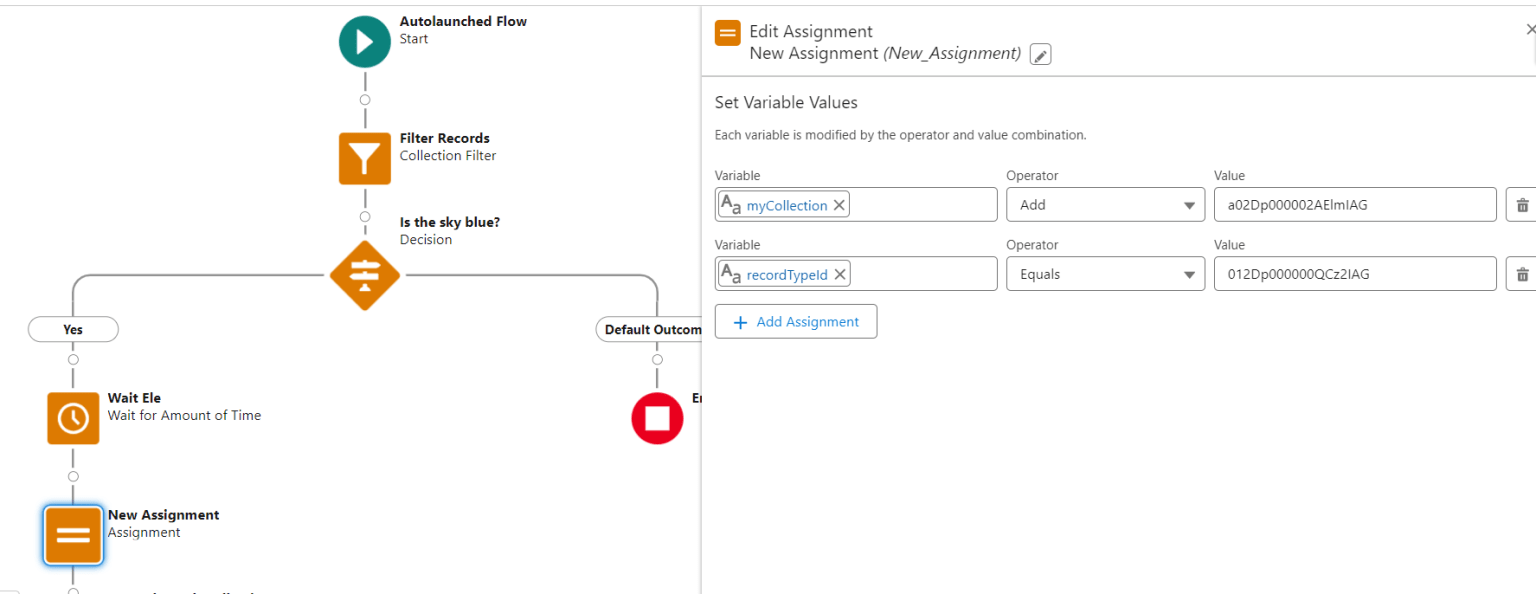This screenshot has width=1536, height=594.
Task: Delete the recordTypeId assignment row
Action: point(1521,273)
